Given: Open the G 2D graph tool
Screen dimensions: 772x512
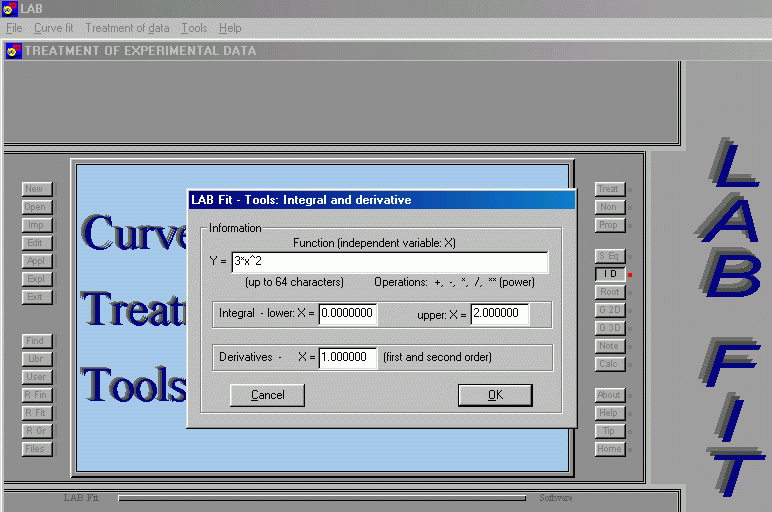Looking at the screenshot, I should (x=609, y=310).
